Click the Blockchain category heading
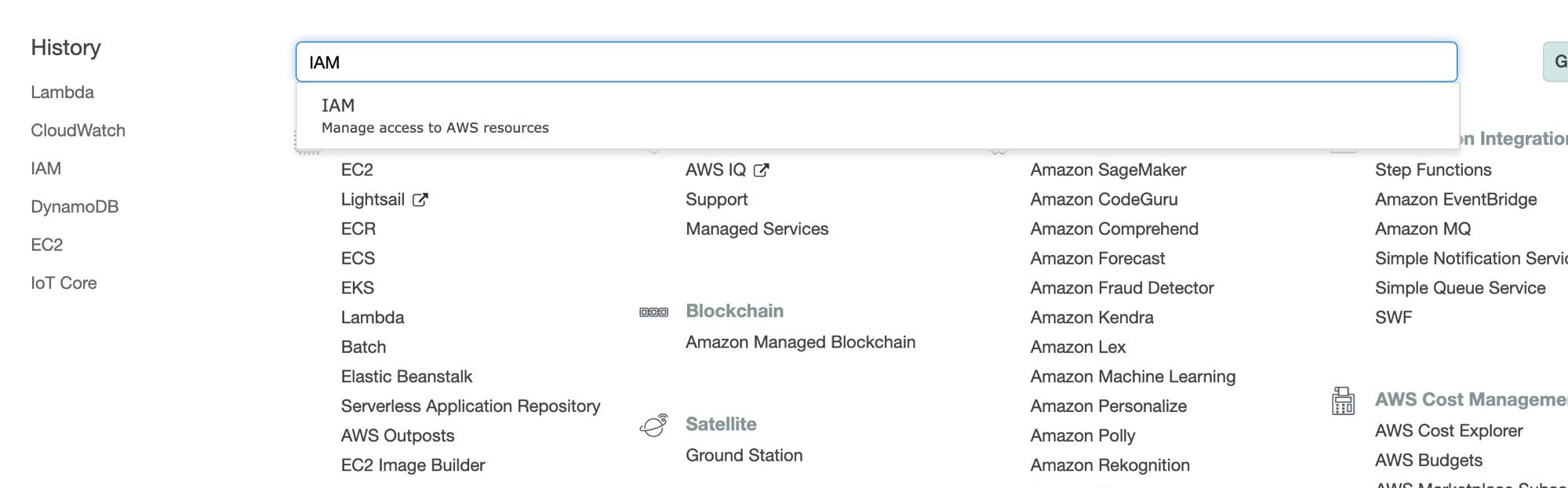This screenshot has width=1568, height=488. click(734, 311)
